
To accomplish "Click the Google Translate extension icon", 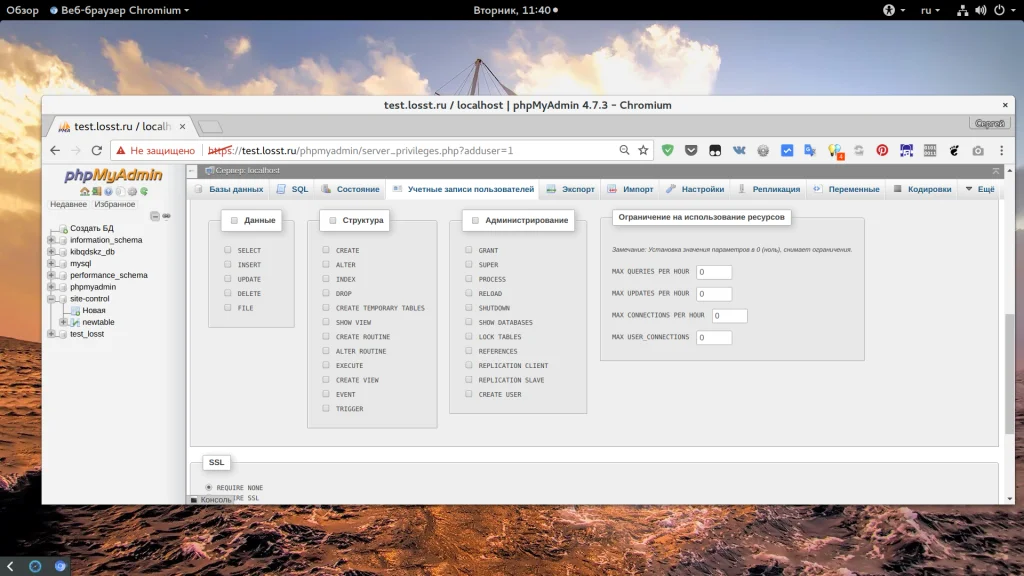I will click(x=810, y=150).
